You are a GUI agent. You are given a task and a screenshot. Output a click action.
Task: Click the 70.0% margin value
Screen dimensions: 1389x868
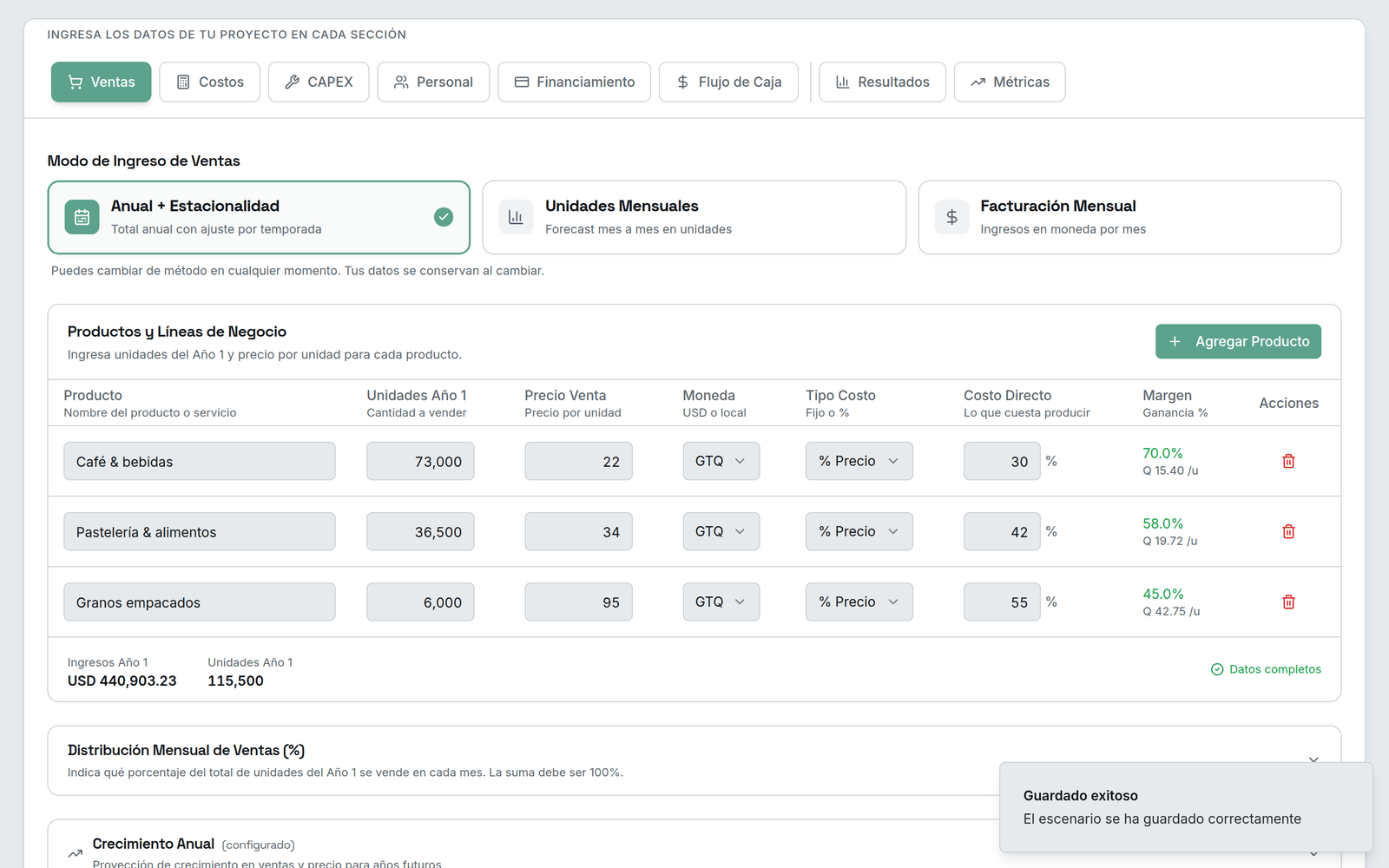click(x=1162, y=453)
